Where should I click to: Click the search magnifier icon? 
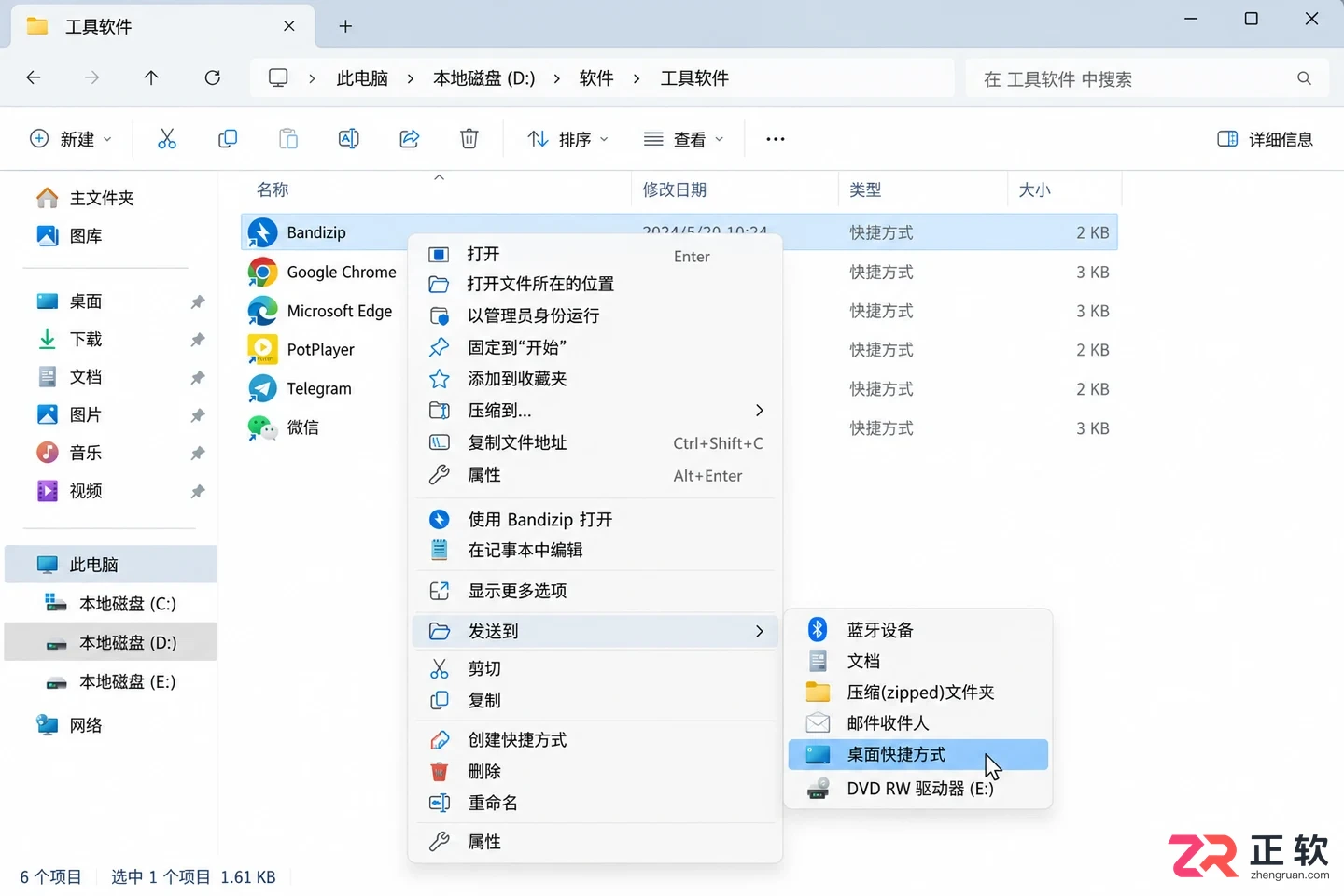[x=1304, y=78]
